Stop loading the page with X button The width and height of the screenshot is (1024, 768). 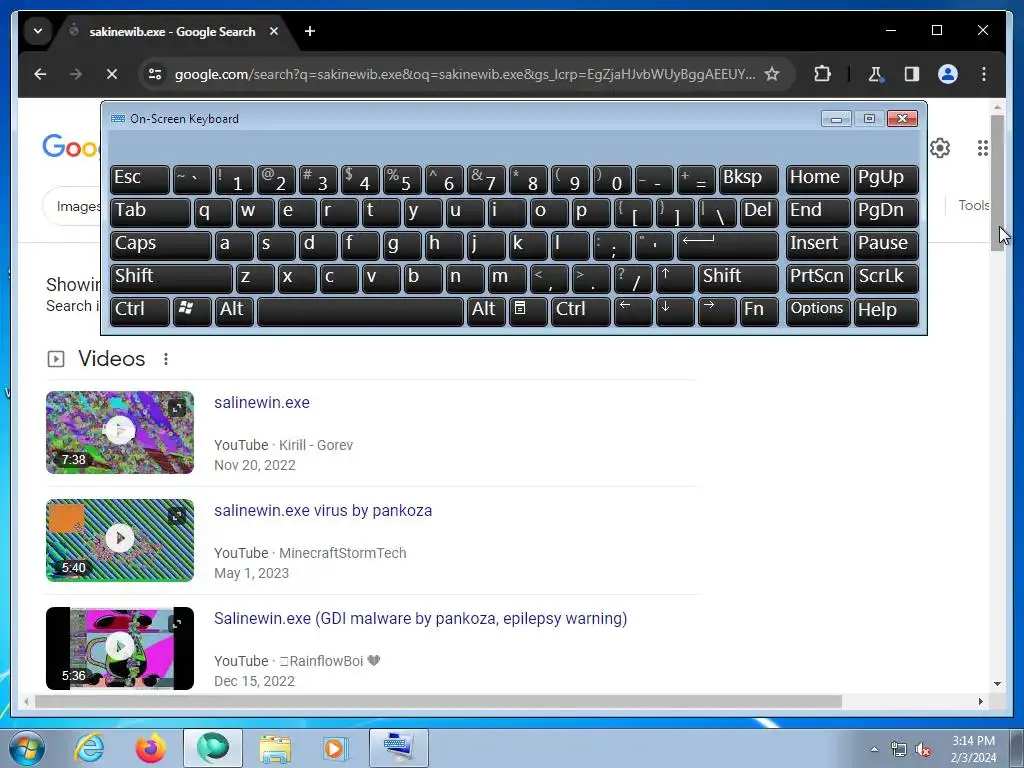tap(112, 74)
